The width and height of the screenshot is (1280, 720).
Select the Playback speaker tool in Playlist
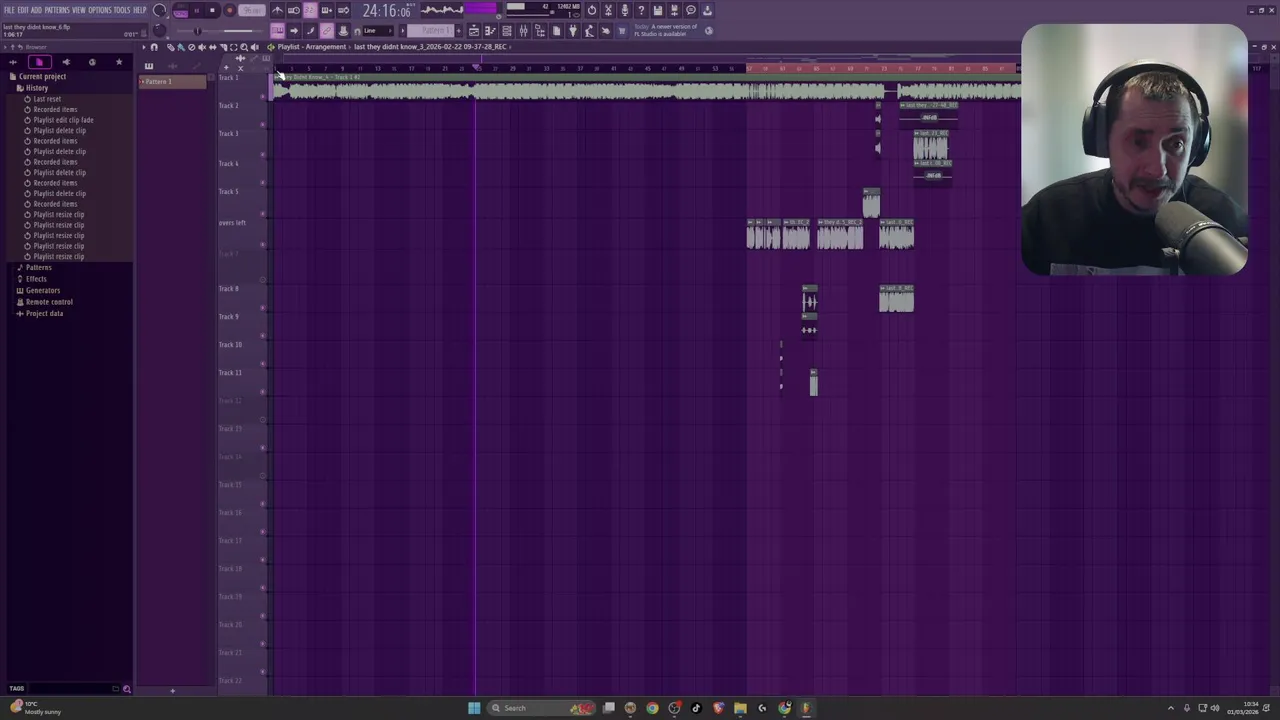coord(255,47)
